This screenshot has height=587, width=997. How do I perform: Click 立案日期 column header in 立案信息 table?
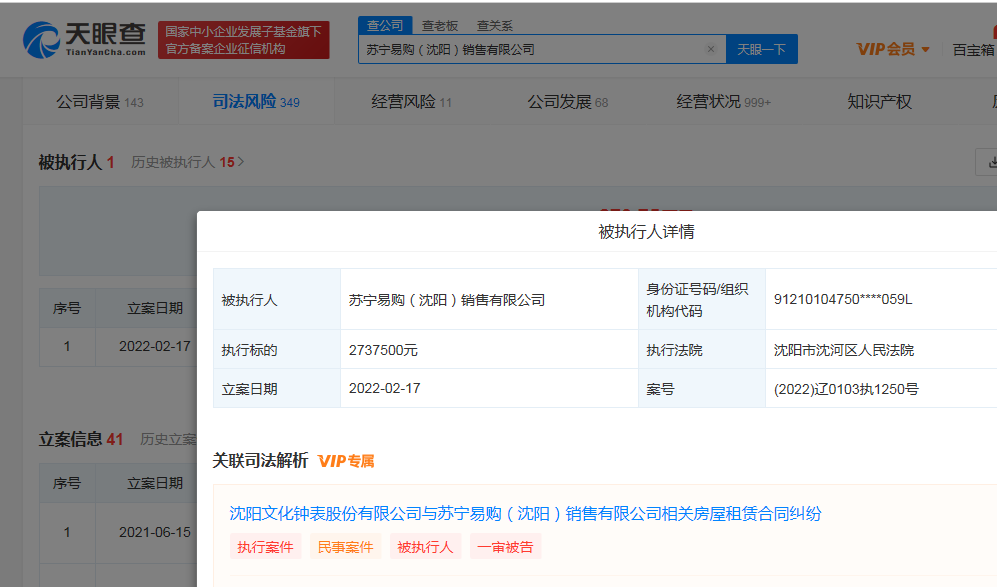pos(155,483)
